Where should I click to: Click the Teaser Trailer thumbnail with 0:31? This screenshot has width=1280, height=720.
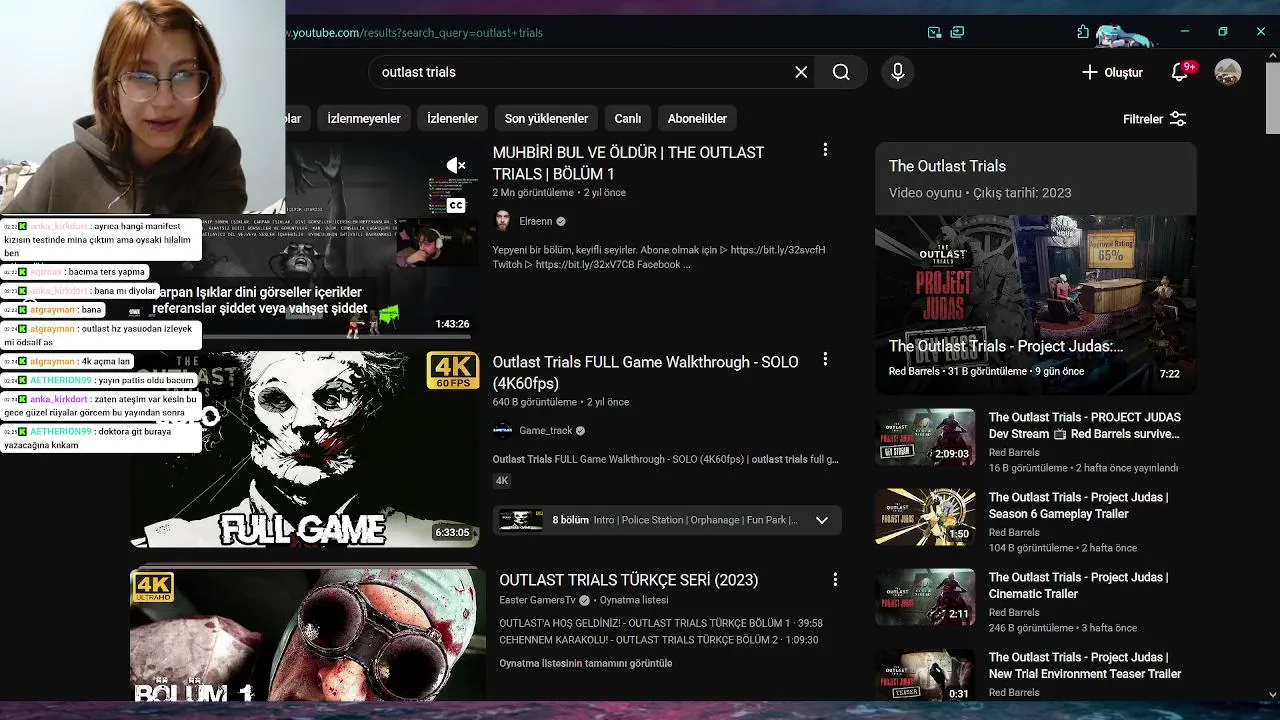coord(925,675)
